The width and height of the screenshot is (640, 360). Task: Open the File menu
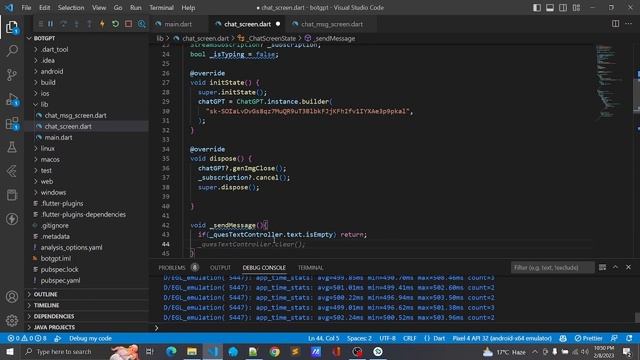click(27, 8)
